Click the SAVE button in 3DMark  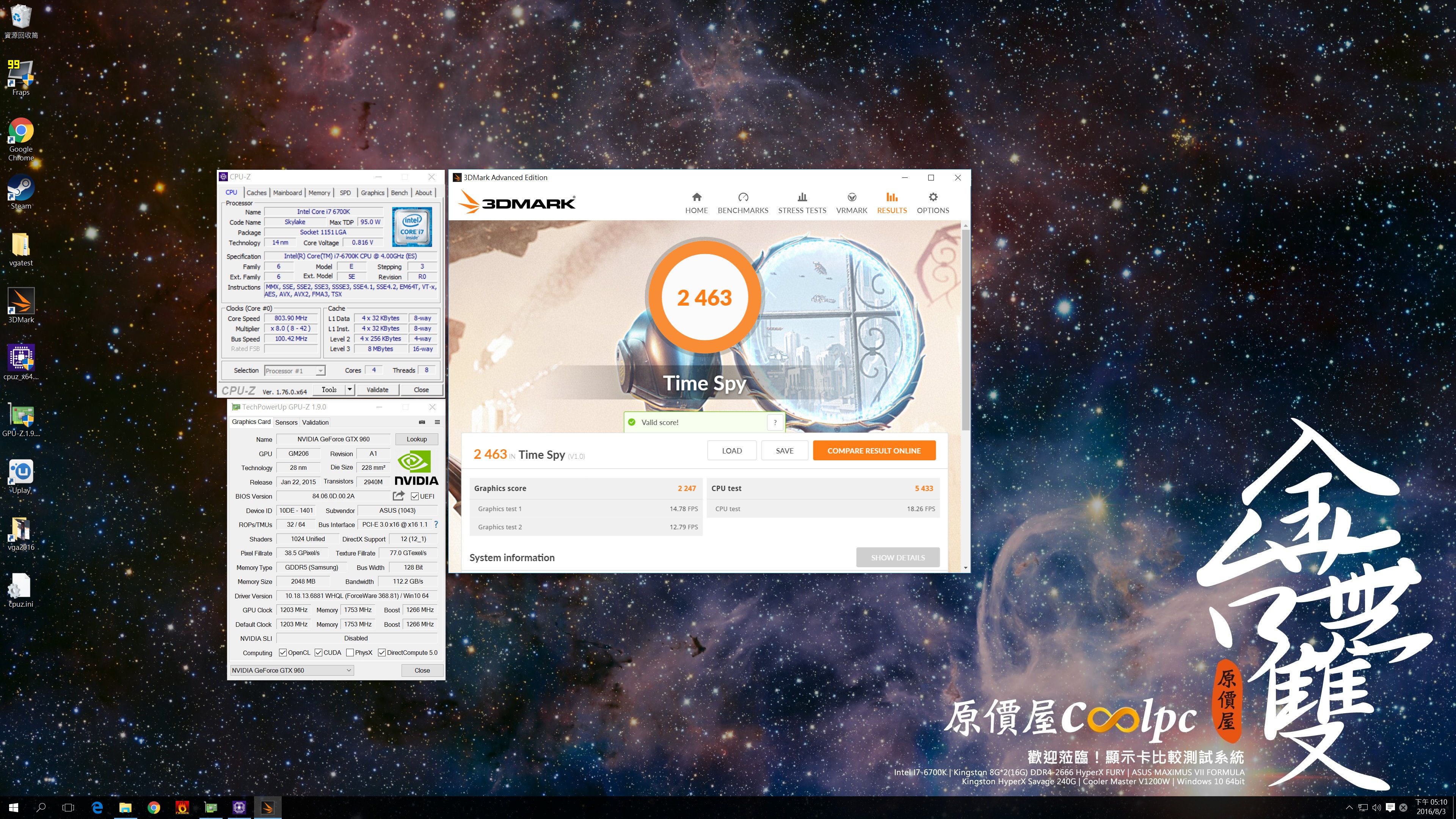click(x=784, y=450)
